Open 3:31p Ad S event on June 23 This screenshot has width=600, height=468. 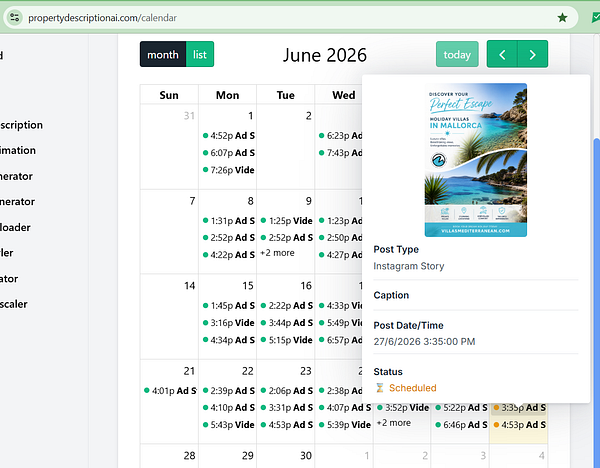click(286, 408)
